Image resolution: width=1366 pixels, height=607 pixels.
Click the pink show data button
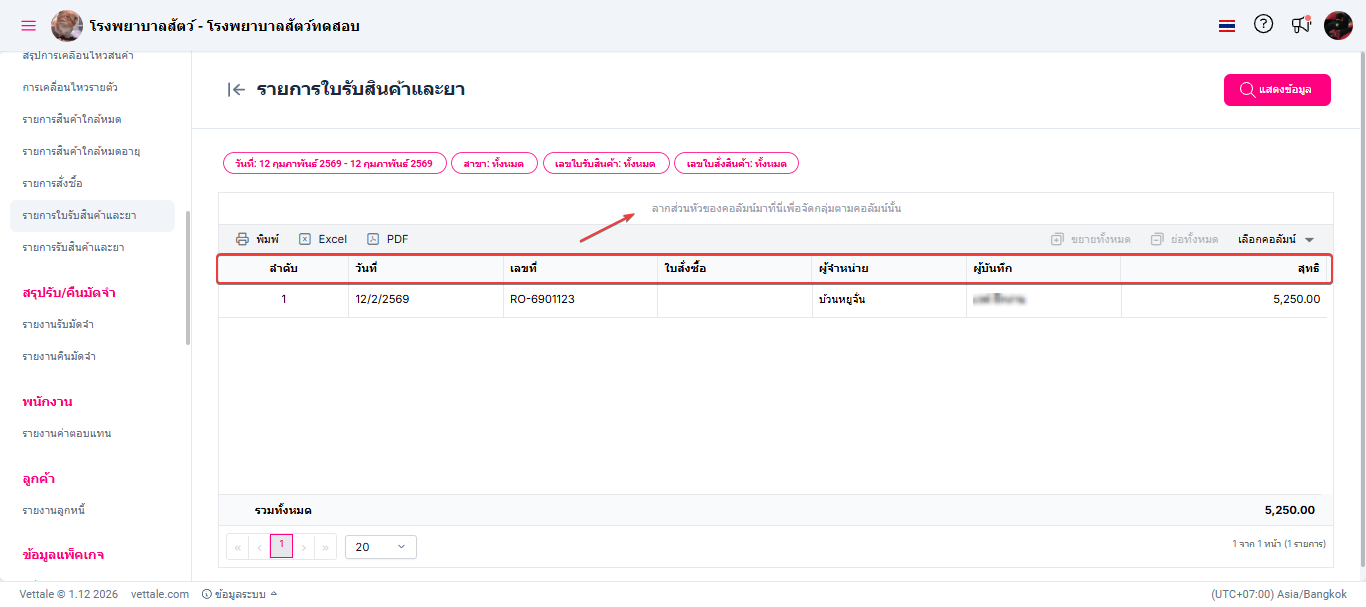click(x=1277, y=90)
